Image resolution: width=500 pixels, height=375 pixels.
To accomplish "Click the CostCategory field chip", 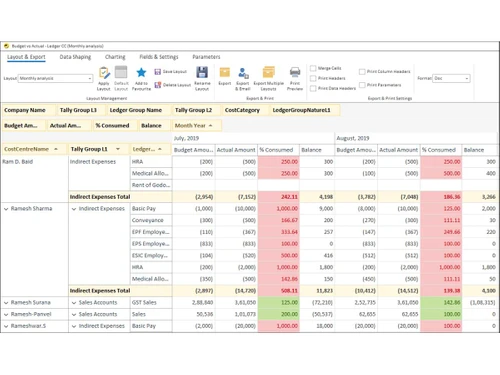I will click(246, 110).
